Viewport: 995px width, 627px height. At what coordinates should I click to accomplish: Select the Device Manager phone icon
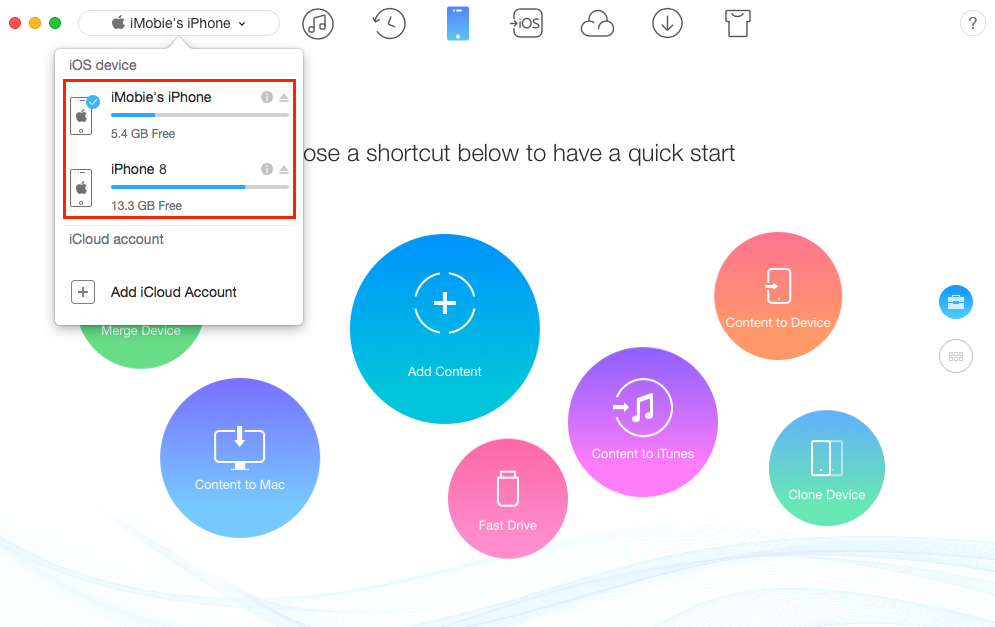(458, 23)
